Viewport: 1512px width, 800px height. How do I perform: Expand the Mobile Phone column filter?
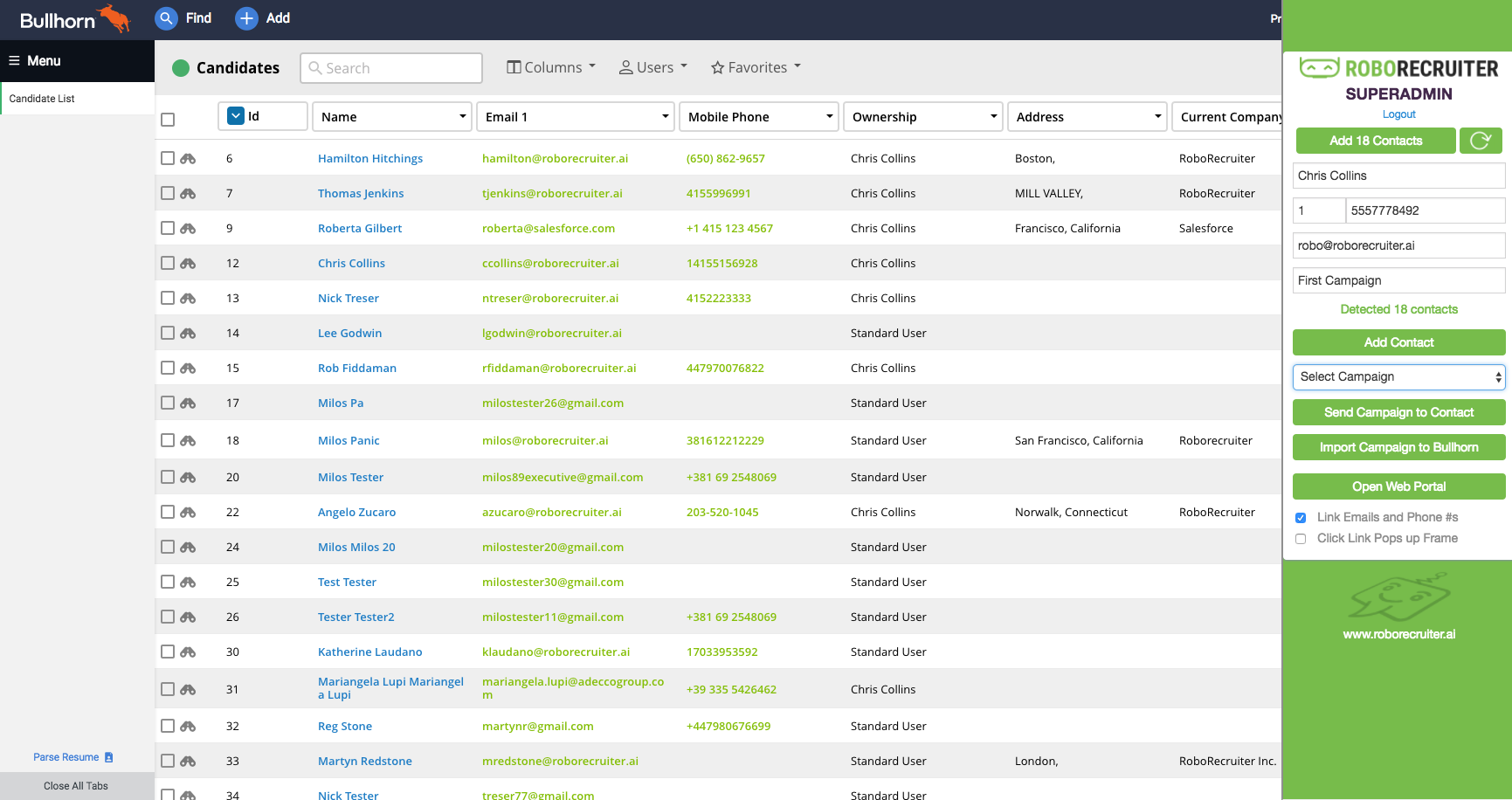tap(830, 117)
